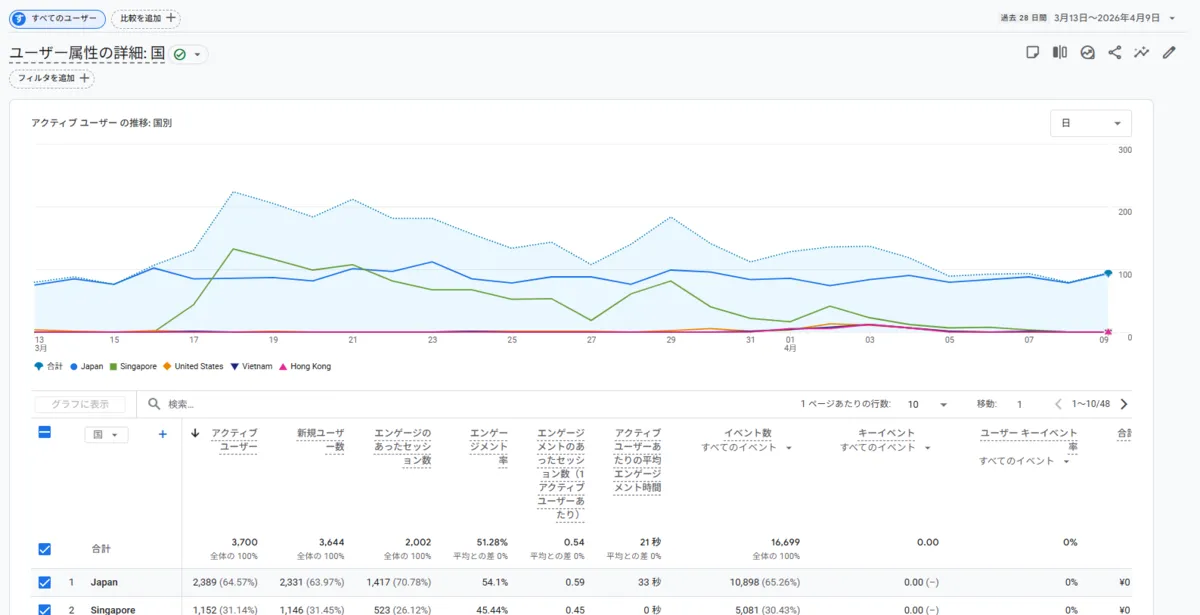The image size is (1200, 615).
Task: Go to next table page arrow
Action: pyautogui.click(x=1124, y=404)
